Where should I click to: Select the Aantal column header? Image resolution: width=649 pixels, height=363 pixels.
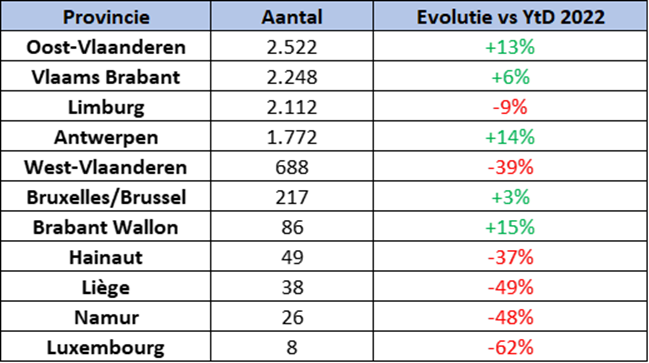pyautogui.click(x=292, y=17)
